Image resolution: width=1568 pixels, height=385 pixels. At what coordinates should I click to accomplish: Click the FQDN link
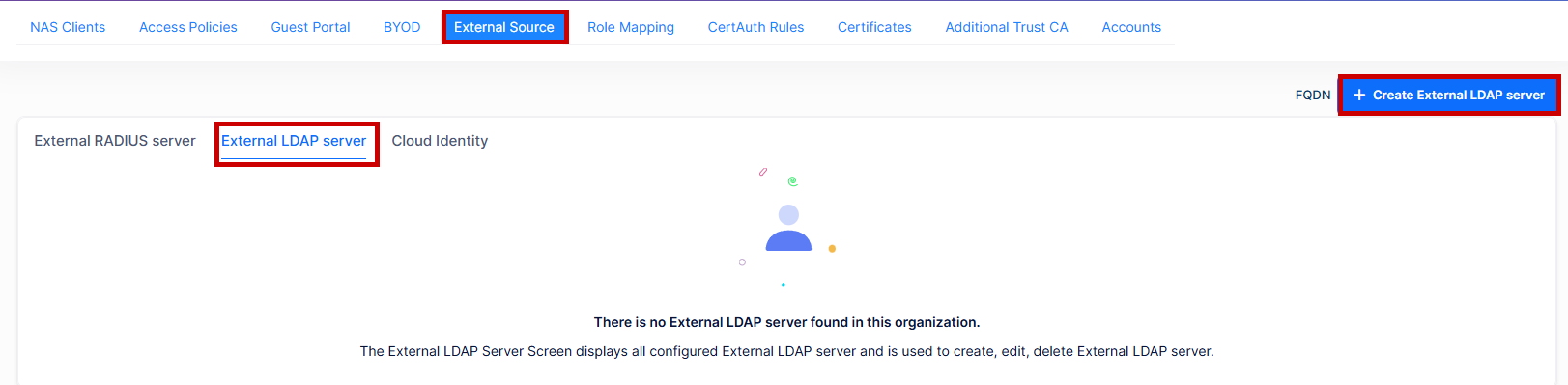(x=1313, y=95)
